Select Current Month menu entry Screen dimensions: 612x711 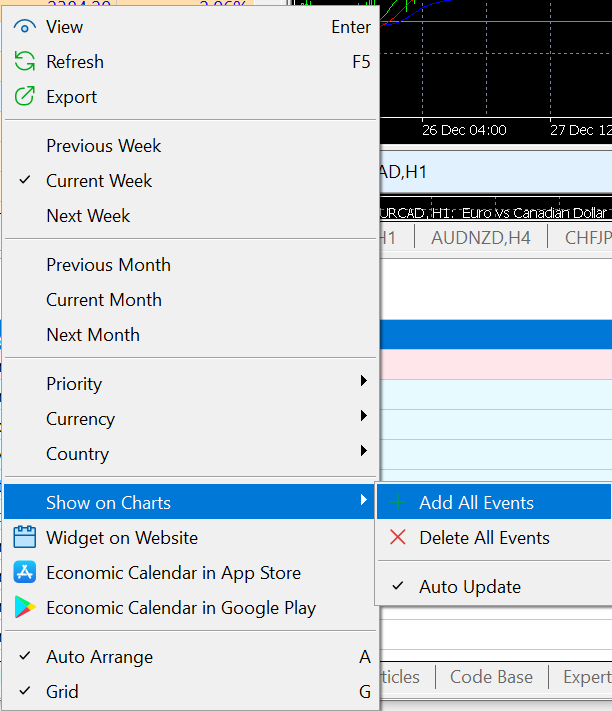click(x=103, y=300)
